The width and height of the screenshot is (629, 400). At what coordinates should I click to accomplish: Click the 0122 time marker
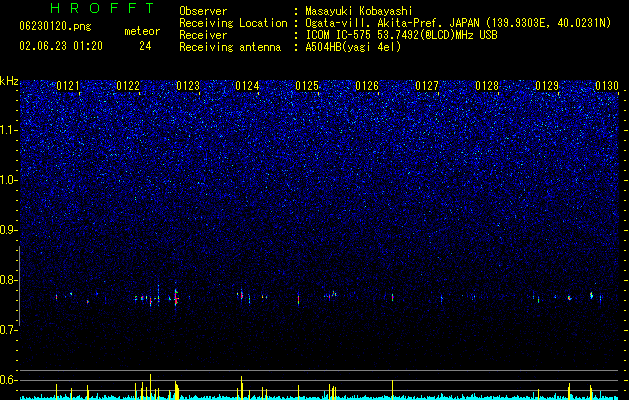pos(128,86)
